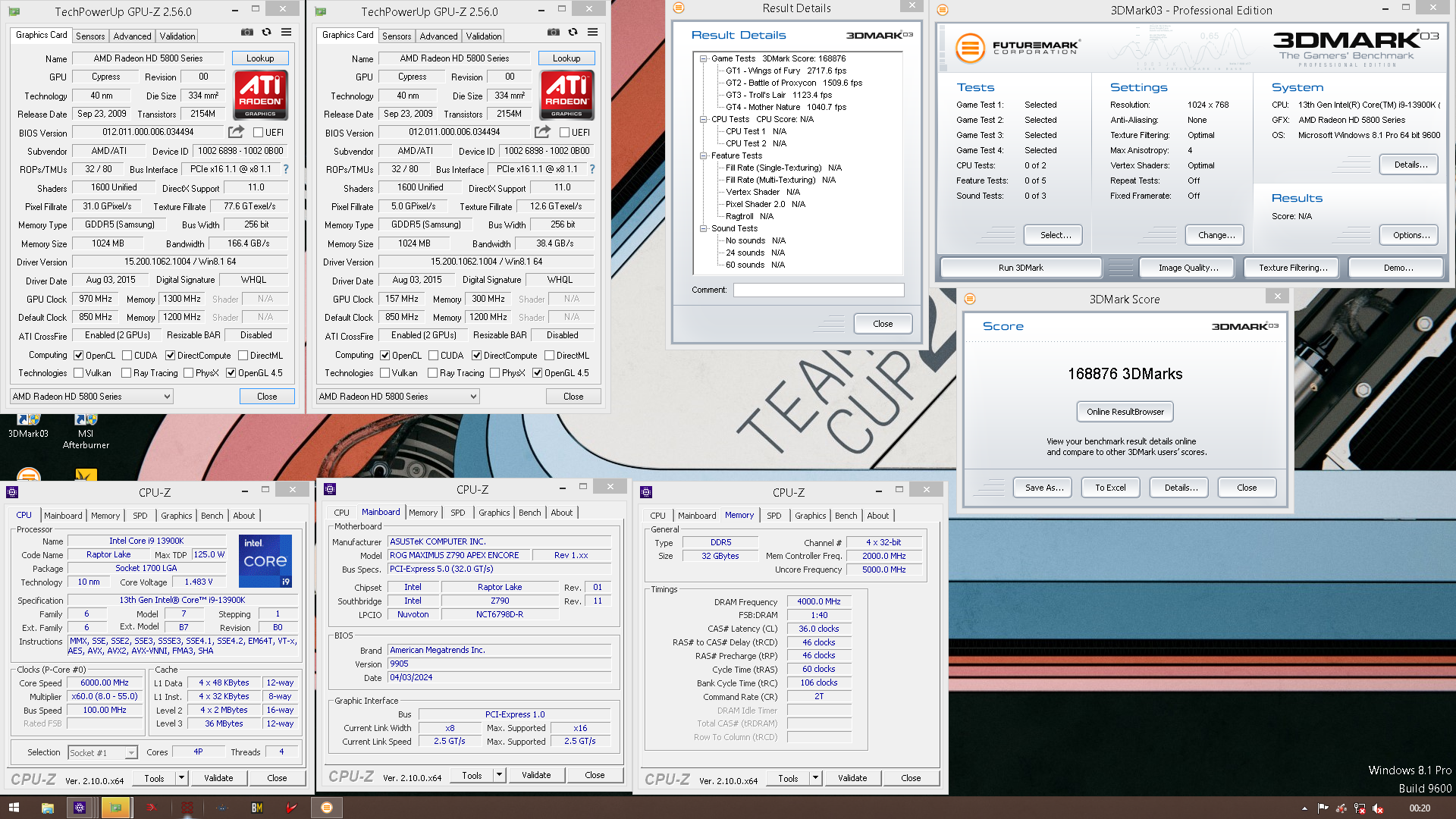Open Bench tab in CPU-Z Mainboard window
The width and height of the screenshot is (1456, 819).
coord(529,512)
